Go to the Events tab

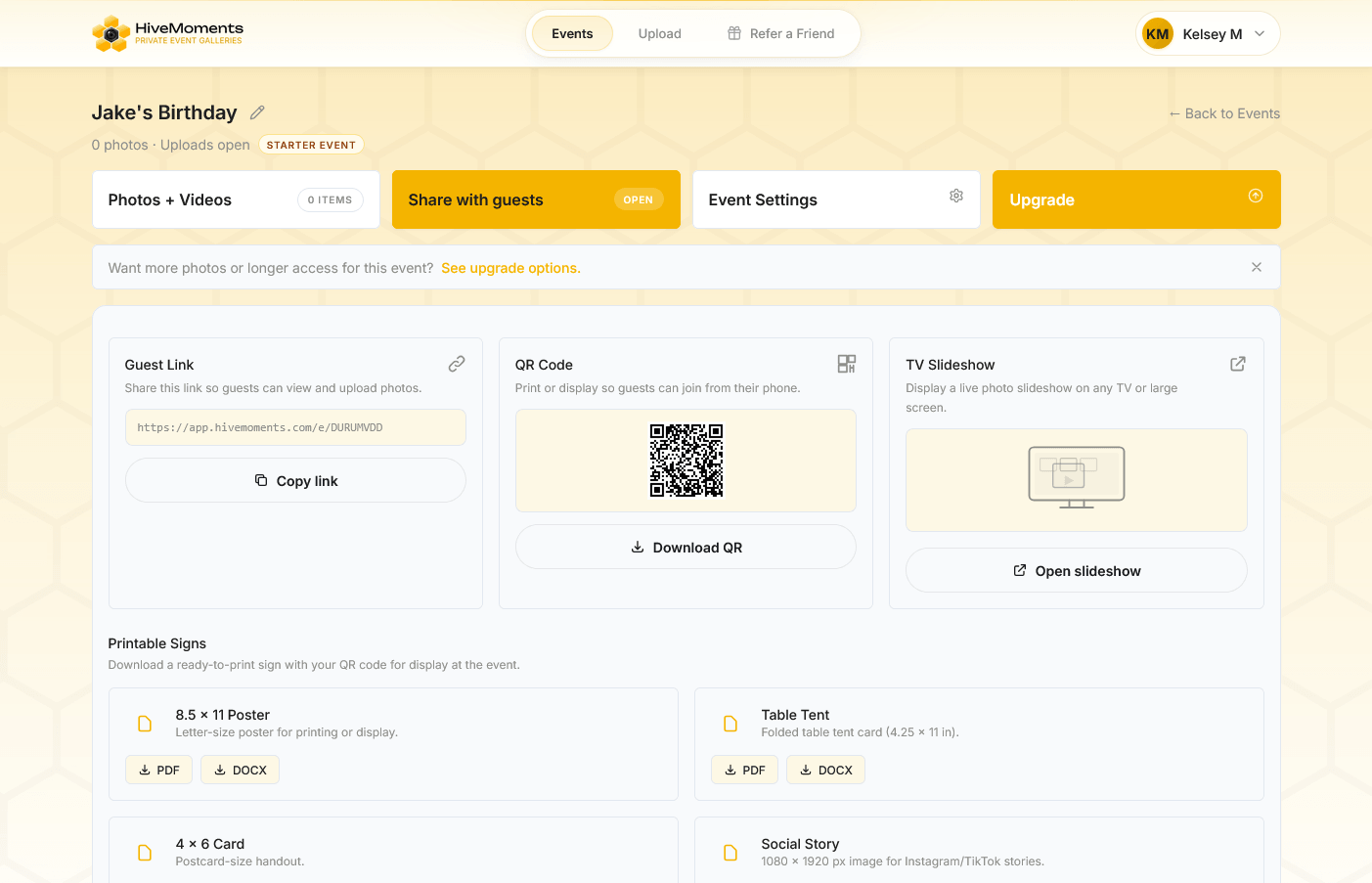coord(572,33)
